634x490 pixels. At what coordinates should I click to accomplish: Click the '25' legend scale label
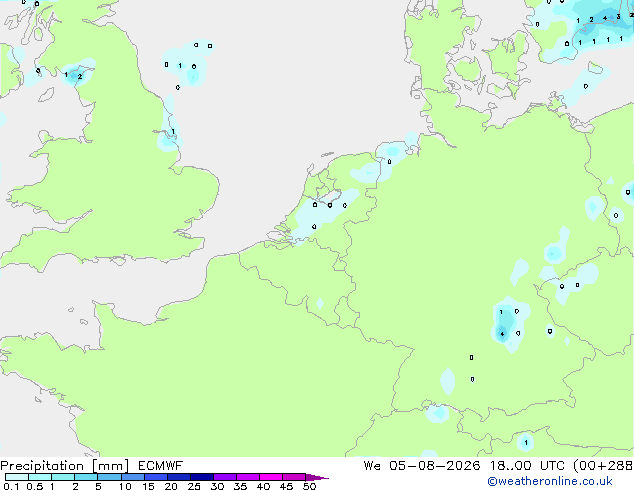tap(194, 486)
